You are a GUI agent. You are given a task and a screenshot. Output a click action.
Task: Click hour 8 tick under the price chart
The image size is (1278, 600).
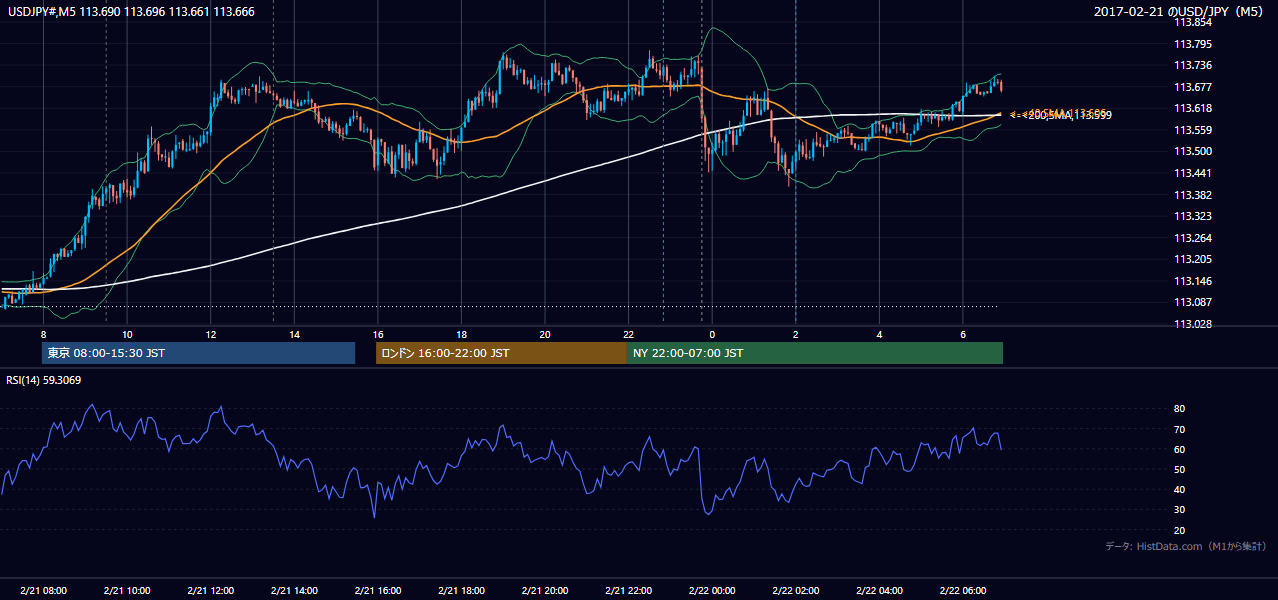43,334
